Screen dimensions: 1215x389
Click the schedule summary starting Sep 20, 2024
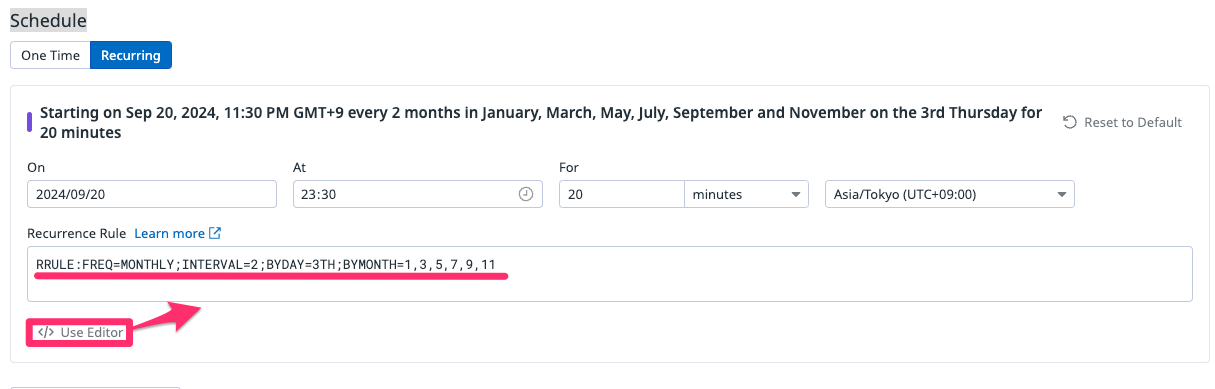pyautogui.click(x=541, y=122)
